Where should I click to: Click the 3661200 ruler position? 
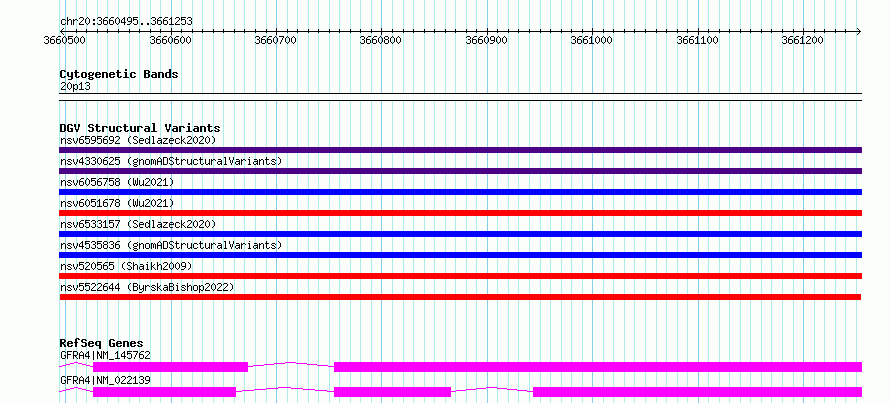tap(803, 40)
